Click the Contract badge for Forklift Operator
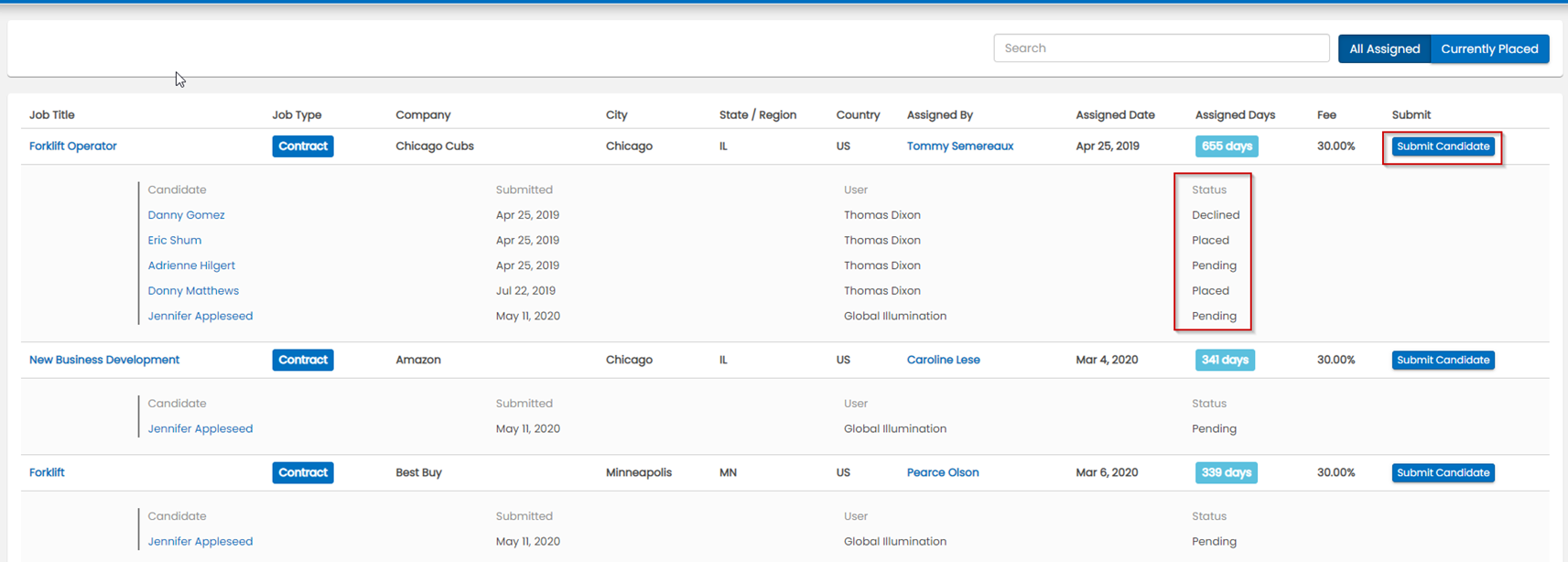The height and width of the screenshot is (562, 1568). pyautogui.click(x=302, y=146)
